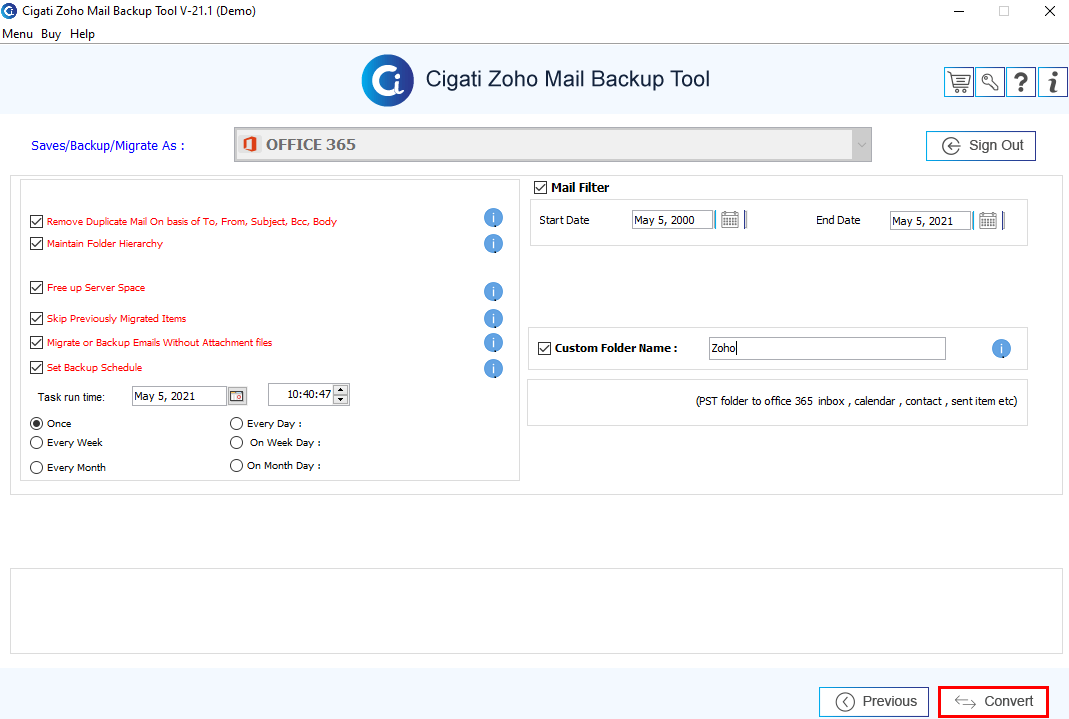Click the PST folder to office 365 note
Image resolution: width=1069 pixels, height=719 pixels.
[x=856, y=401]
